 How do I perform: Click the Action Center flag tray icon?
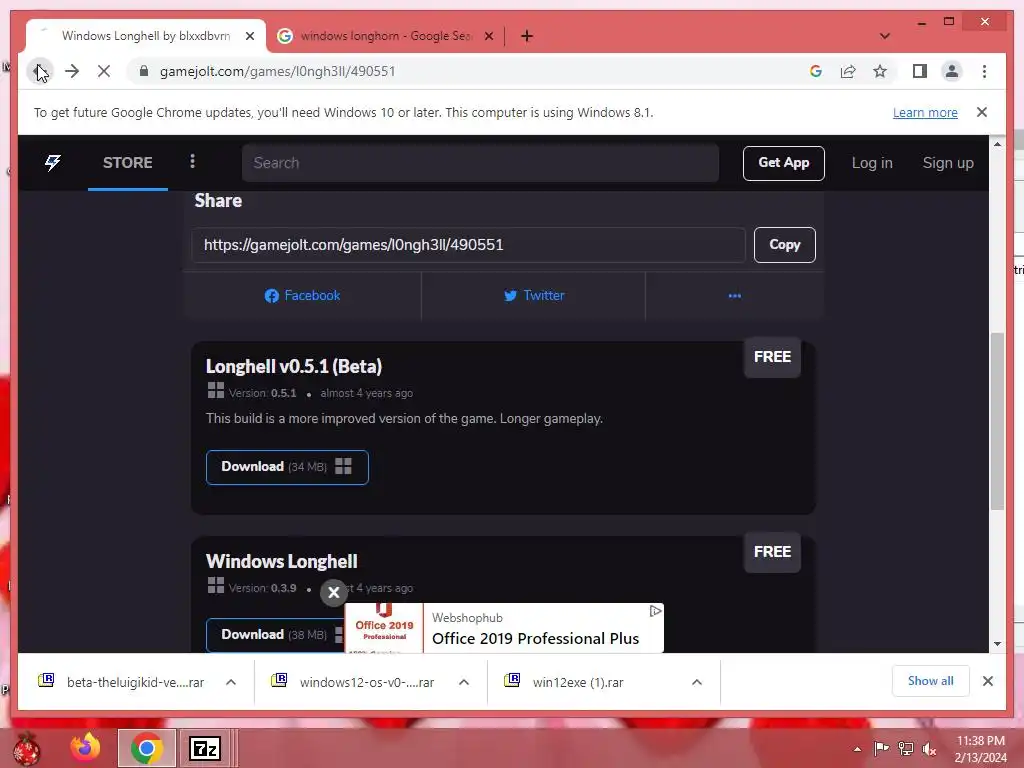[x=881, y=748]
